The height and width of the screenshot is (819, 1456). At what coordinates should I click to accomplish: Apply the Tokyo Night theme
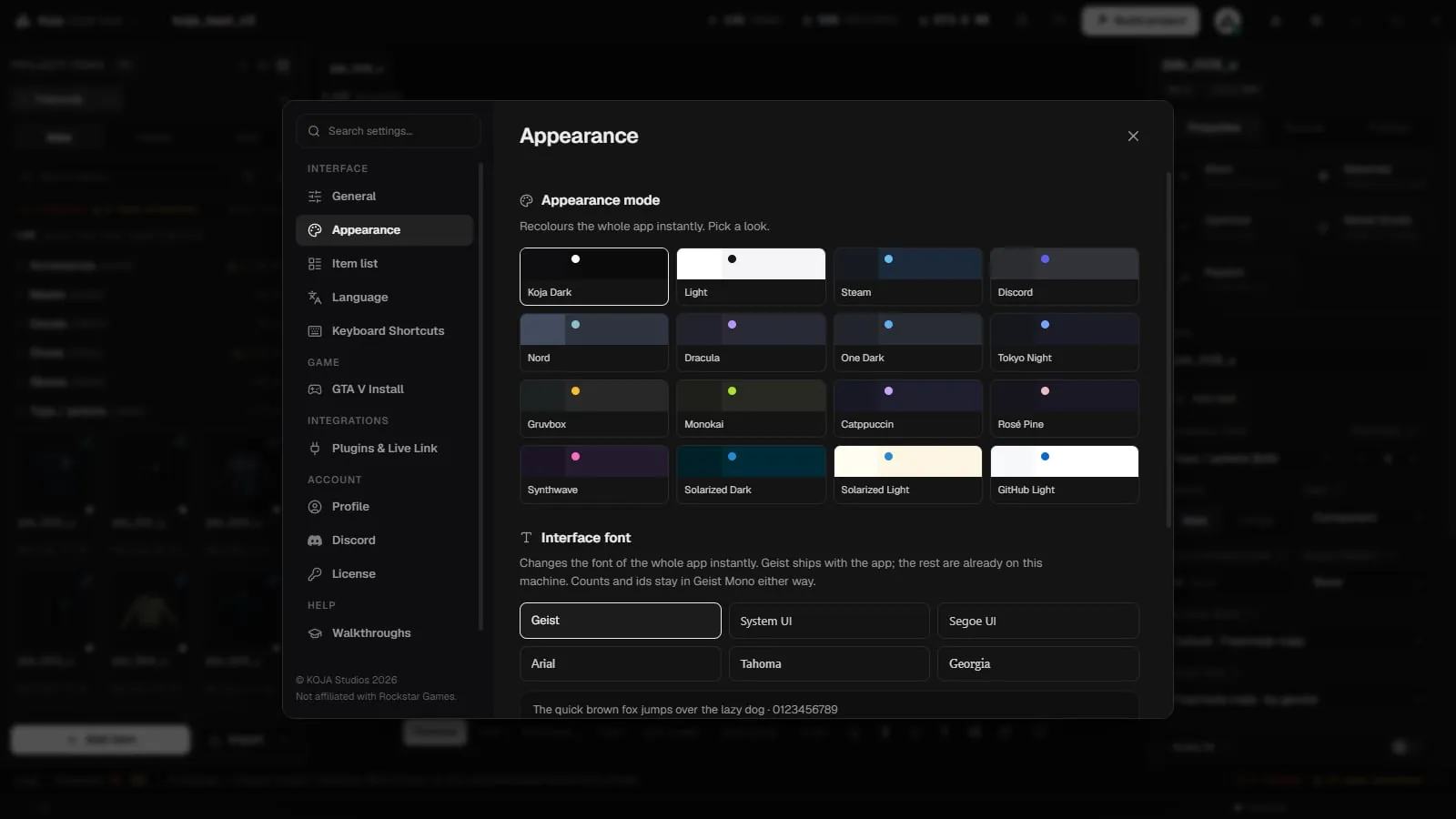click(1065, 342)
